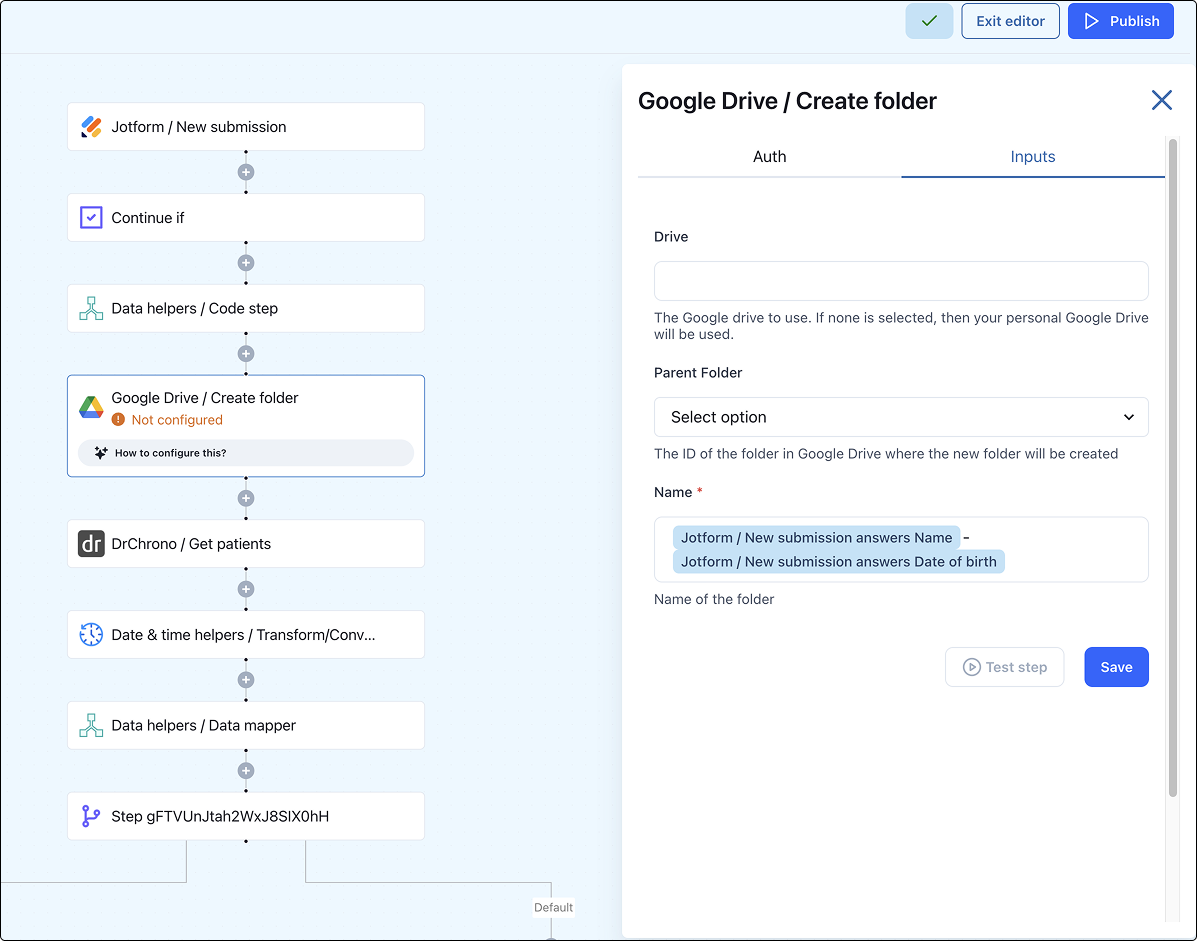Click How to configure this? helper

(x=246, y=453)
